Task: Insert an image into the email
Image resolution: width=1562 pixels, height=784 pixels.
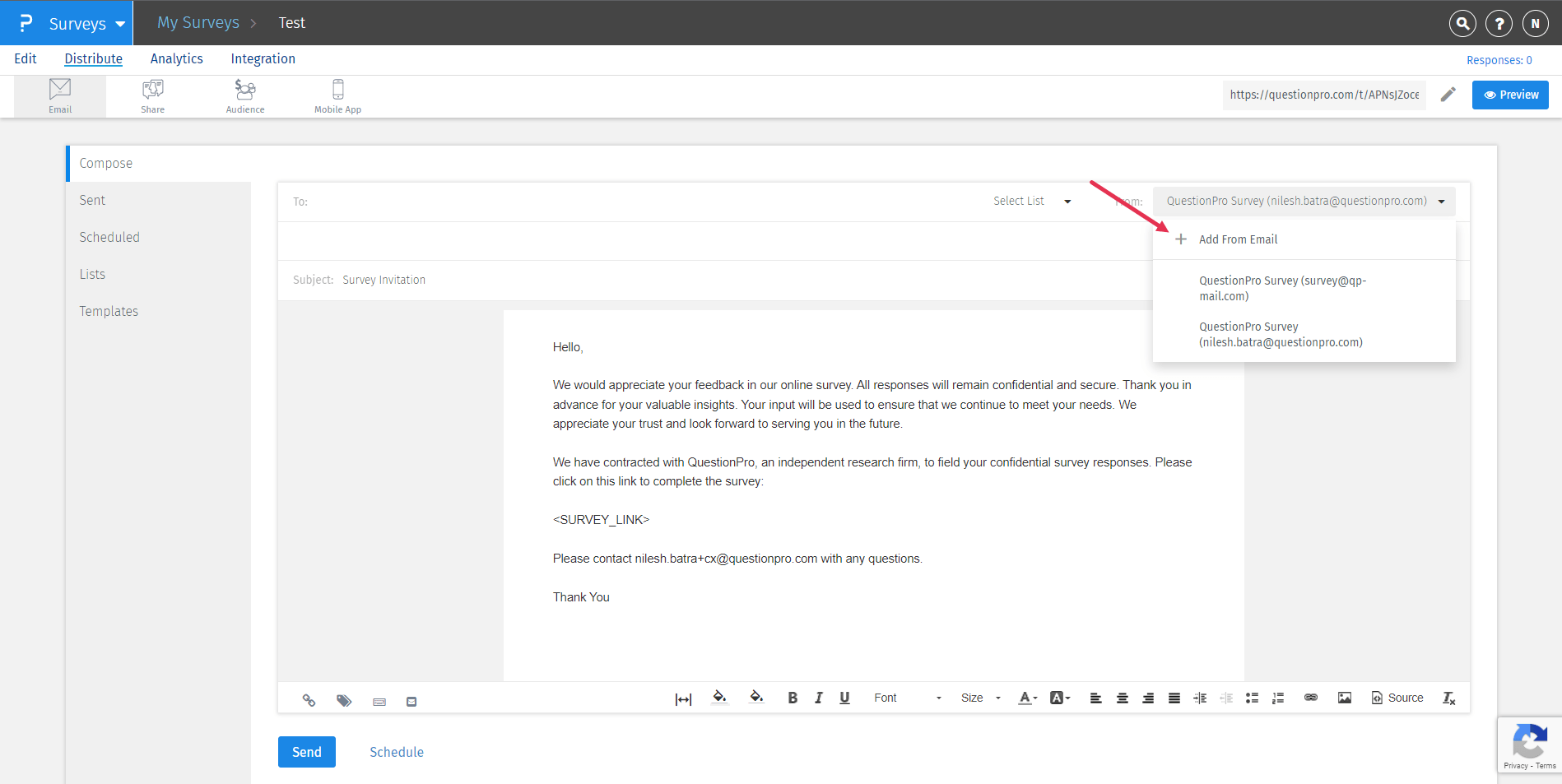Action: click(1345, 698)
